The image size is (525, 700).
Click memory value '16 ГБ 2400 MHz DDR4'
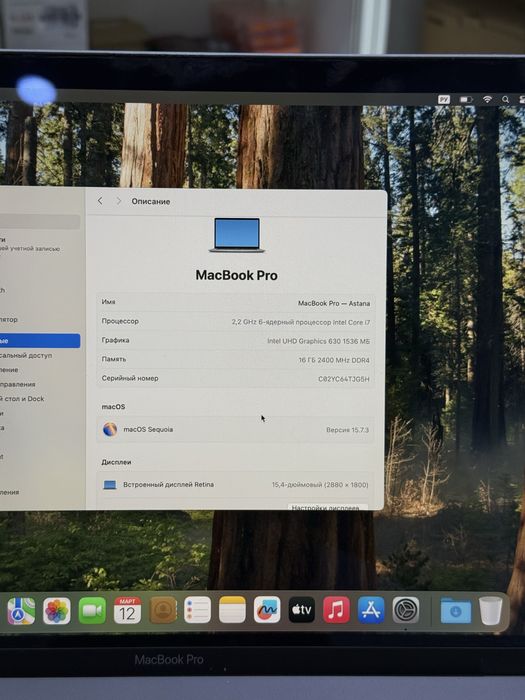pyautogui.click(x=334, y=360)
